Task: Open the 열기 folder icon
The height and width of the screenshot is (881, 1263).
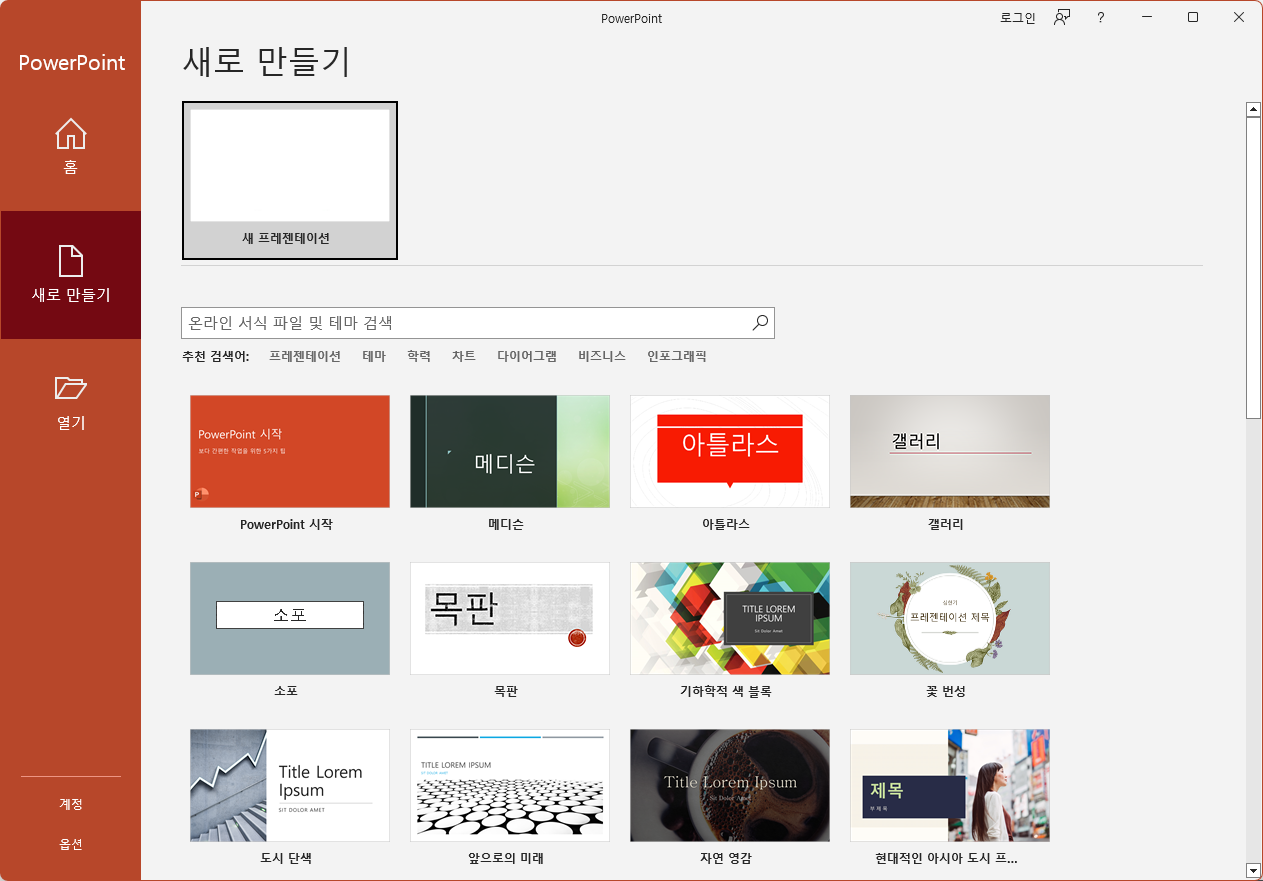Action: click(70, 388)
